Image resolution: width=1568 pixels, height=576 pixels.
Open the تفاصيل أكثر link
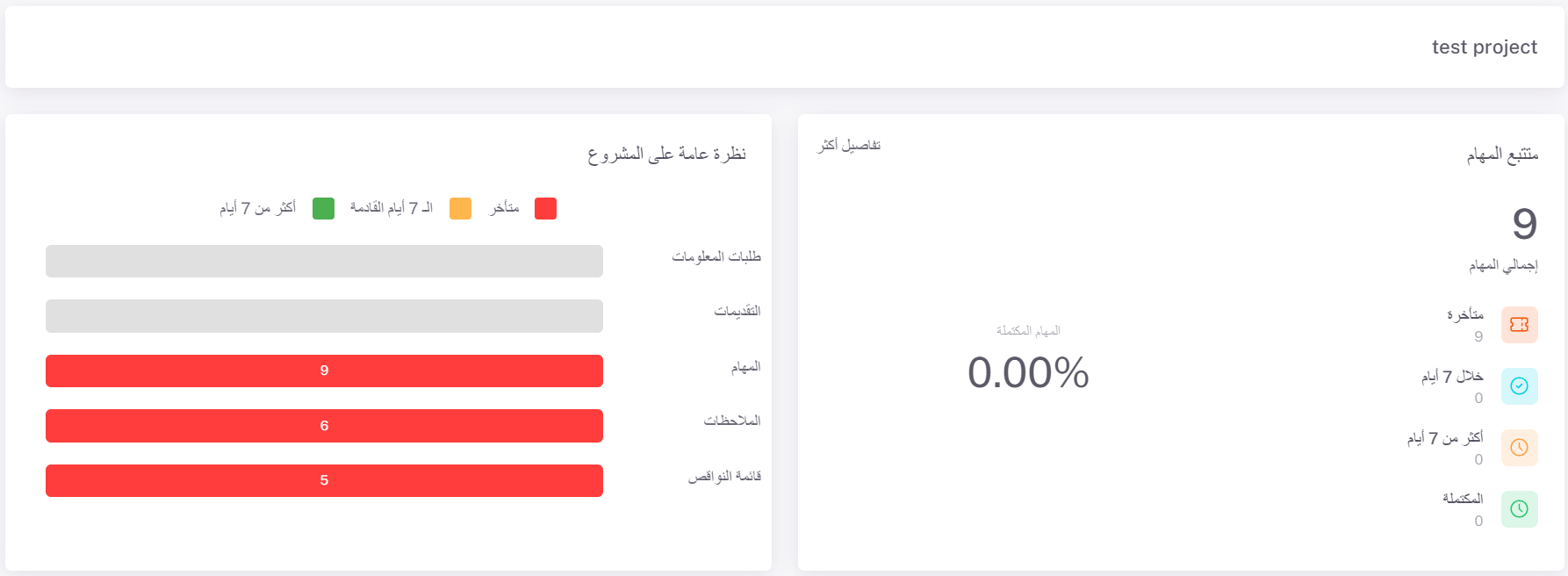click(849, 145)
